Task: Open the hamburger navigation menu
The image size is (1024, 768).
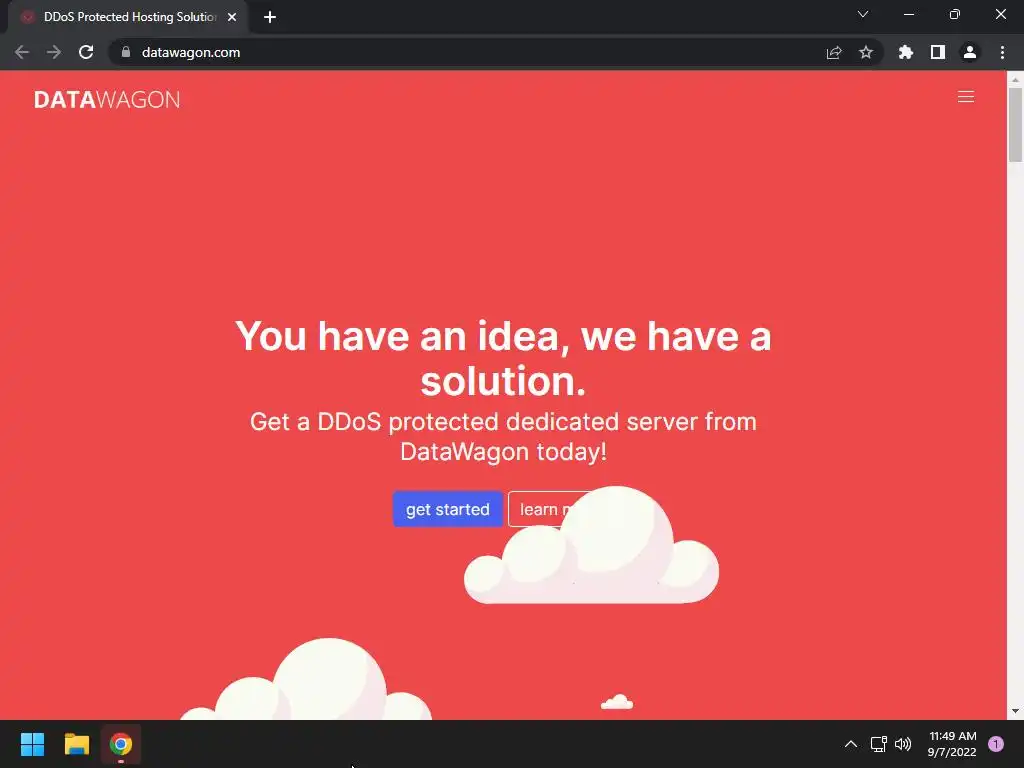Action: 965,97
